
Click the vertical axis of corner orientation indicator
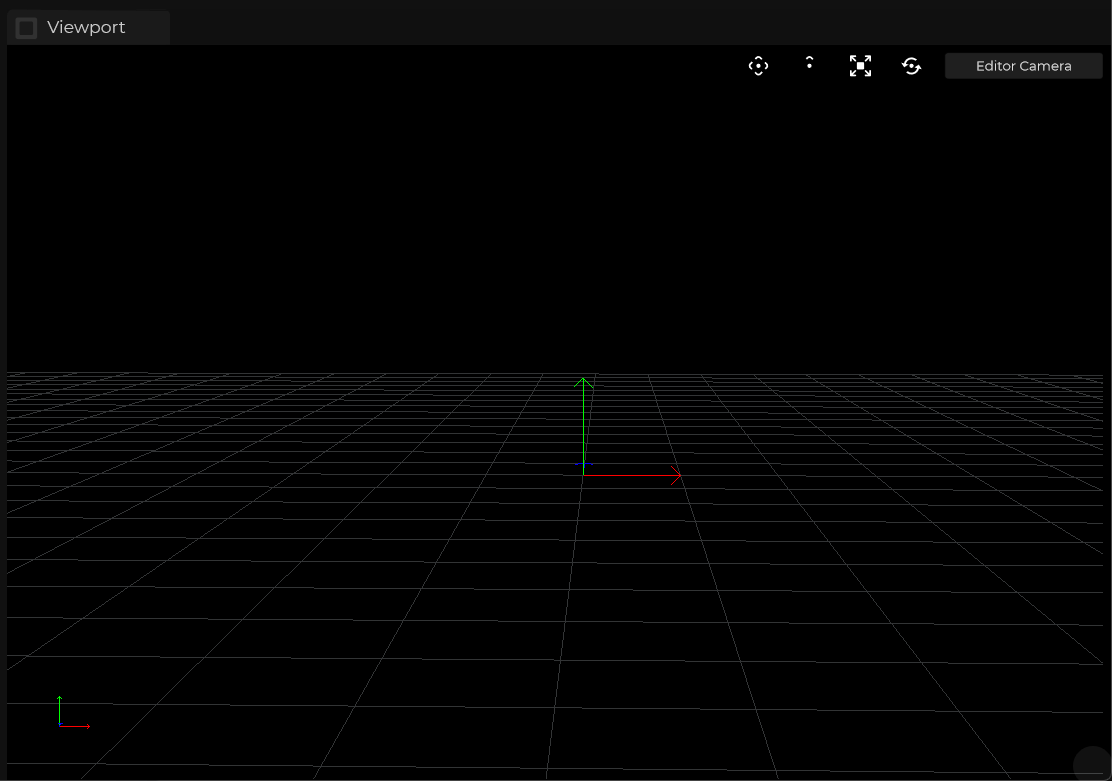point(60,708)
